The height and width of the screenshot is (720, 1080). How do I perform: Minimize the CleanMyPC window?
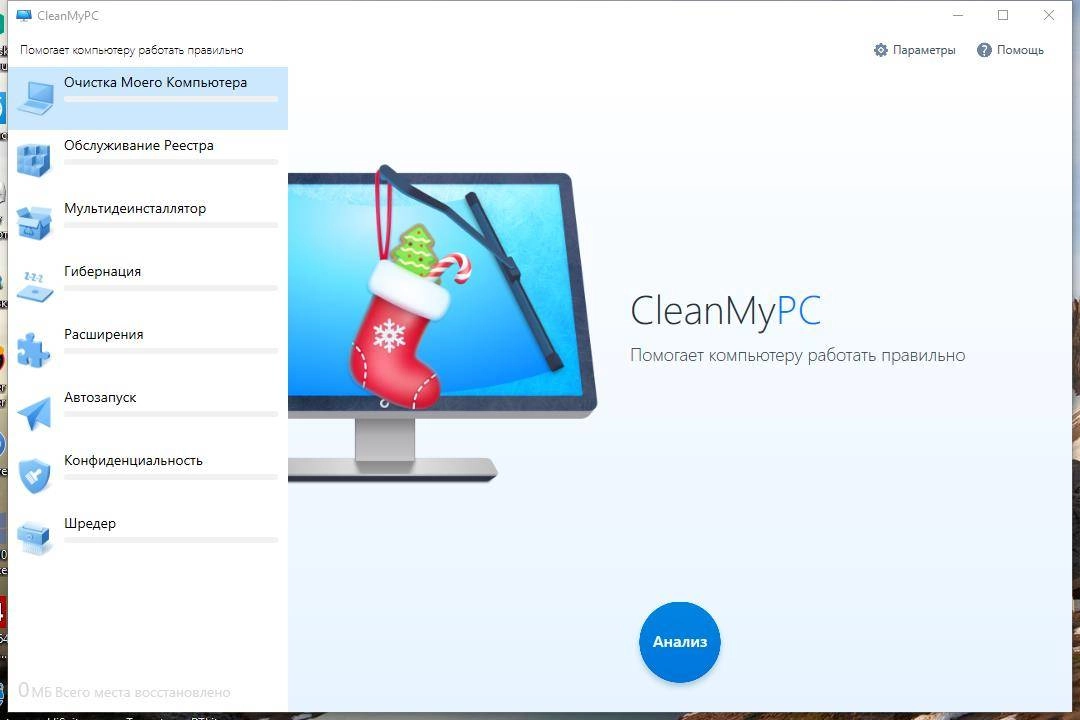coord(957,15)
